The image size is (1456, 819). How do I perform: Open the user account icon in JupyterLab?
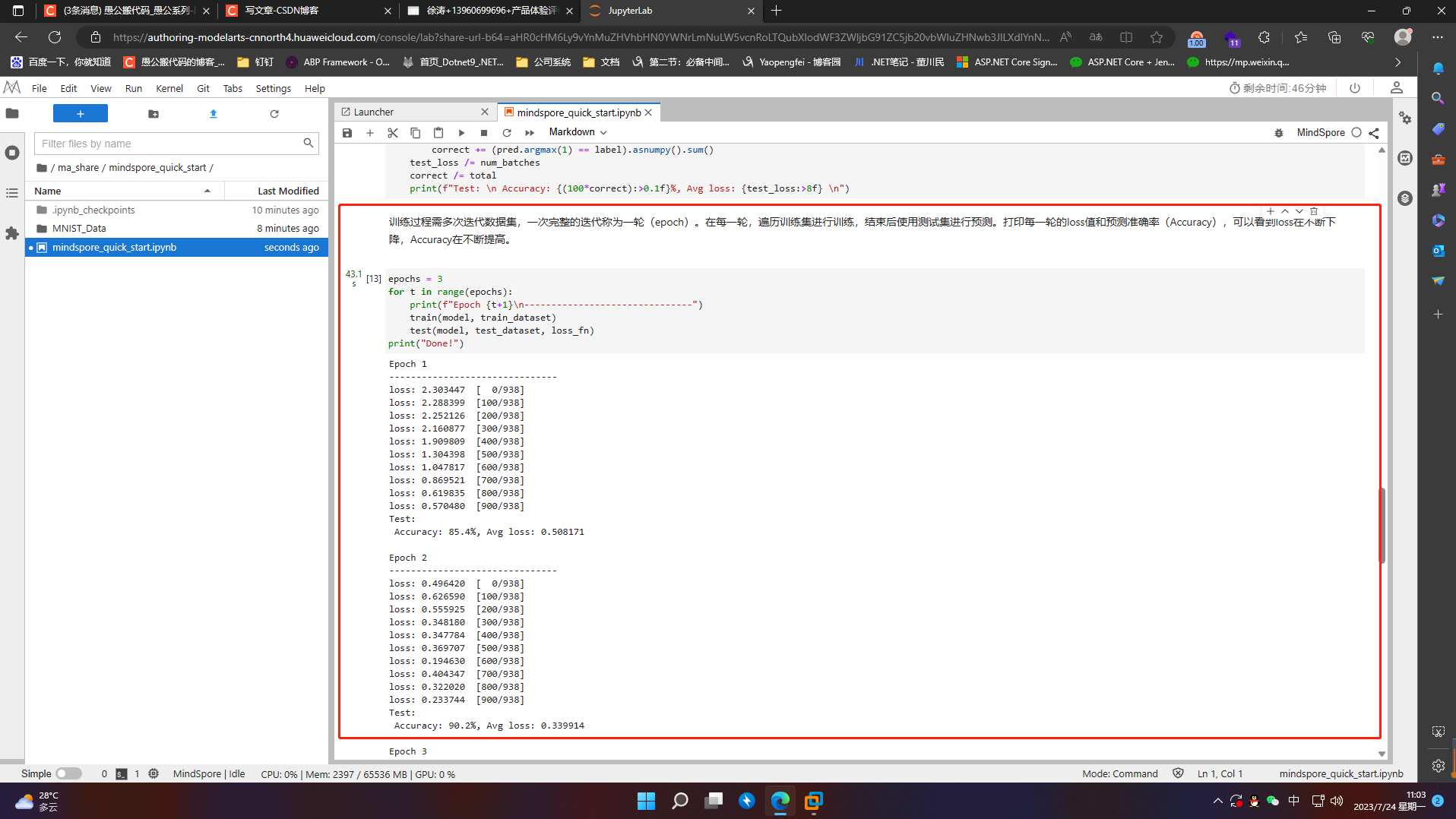click(1397, 88)
